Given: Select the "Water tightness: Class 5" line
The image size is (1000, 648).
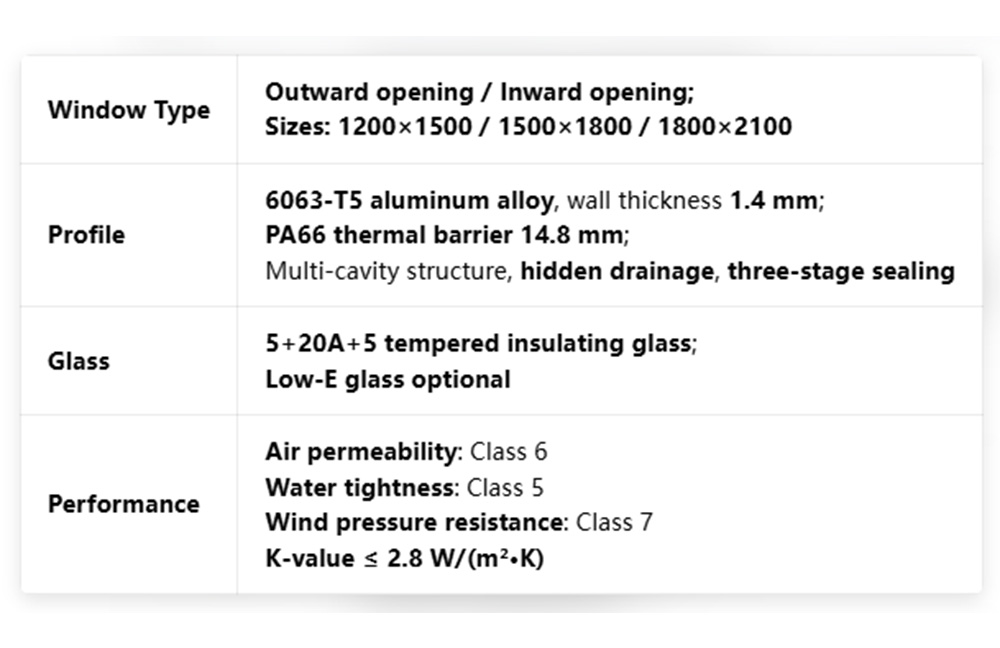Looking at the screenshot, I should click(x=405, y=487).
